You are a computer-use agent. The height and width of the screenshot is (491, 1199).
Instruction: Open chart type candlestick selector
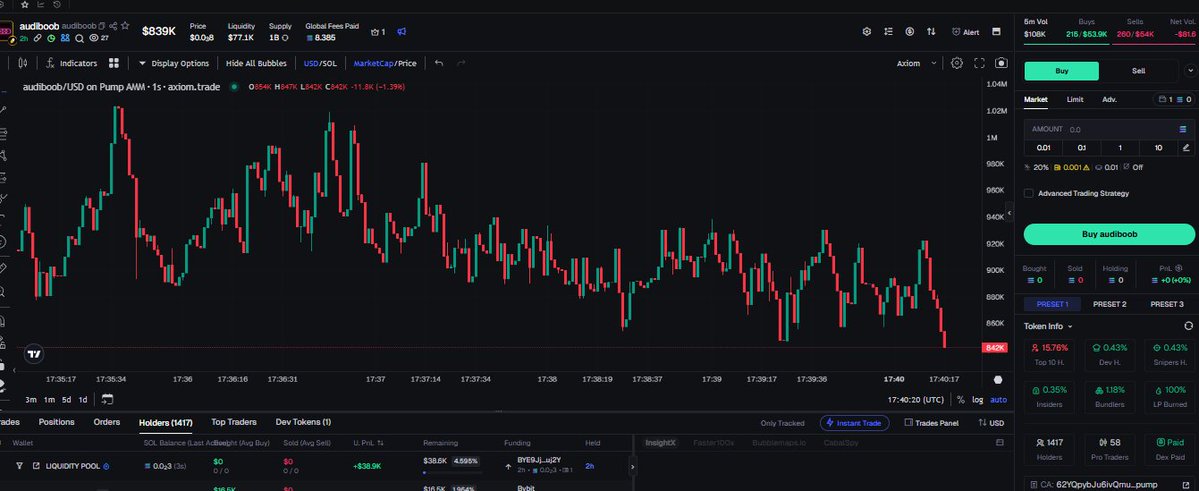(x=22, y=63)
